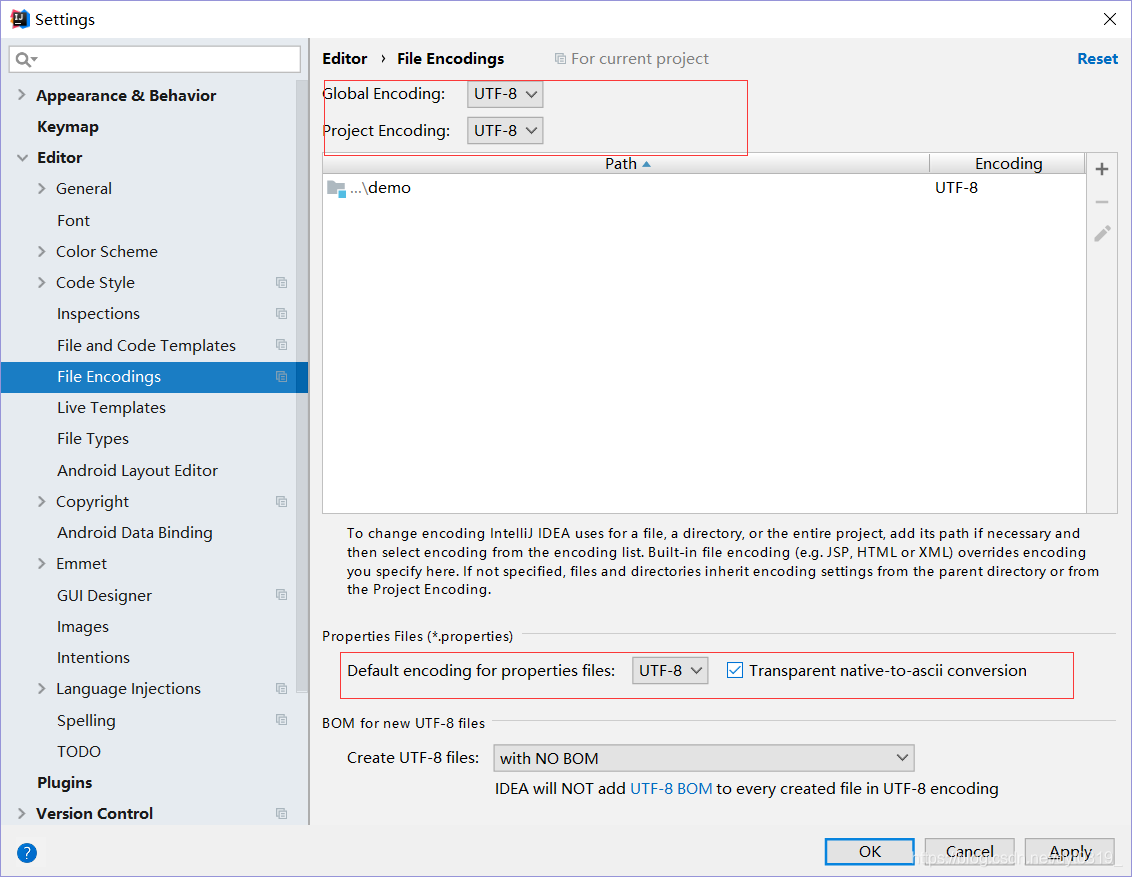Click project icon beside File and Code Templates

tap(282, 345)
